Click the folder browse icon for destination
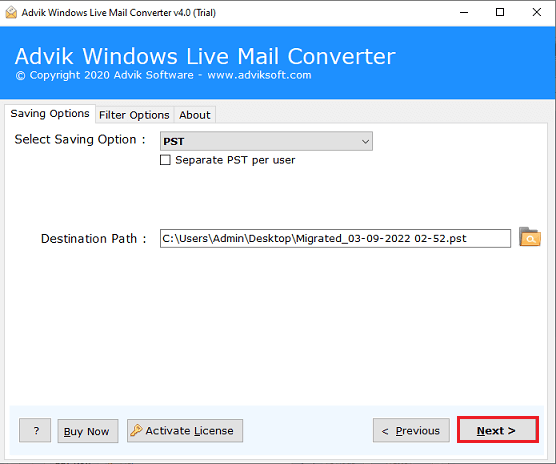Screen dimensions: 556x464 click(530, 237)
